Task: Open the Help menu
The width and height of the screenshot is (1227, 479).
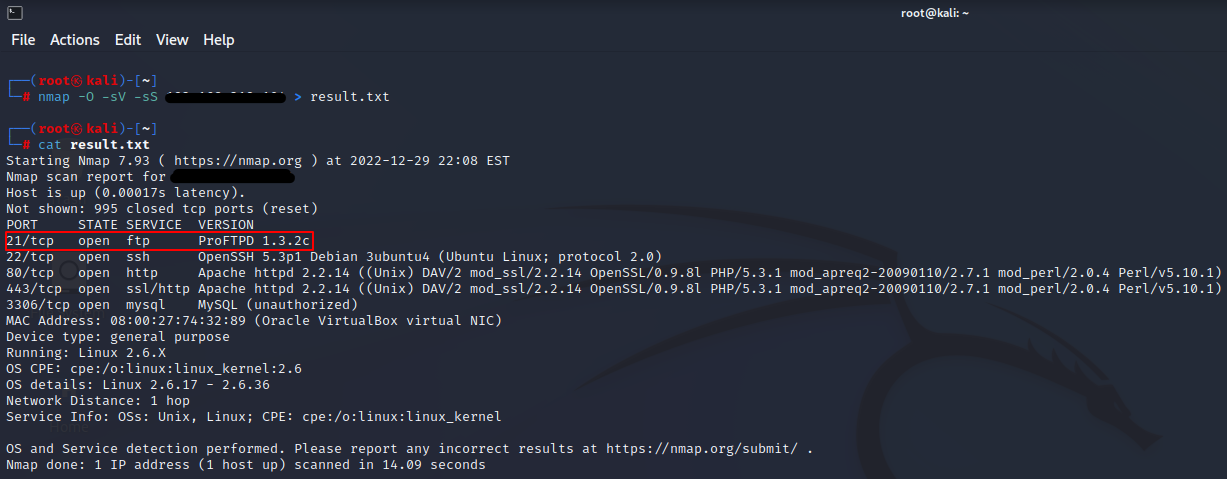Action: point(218,40)
